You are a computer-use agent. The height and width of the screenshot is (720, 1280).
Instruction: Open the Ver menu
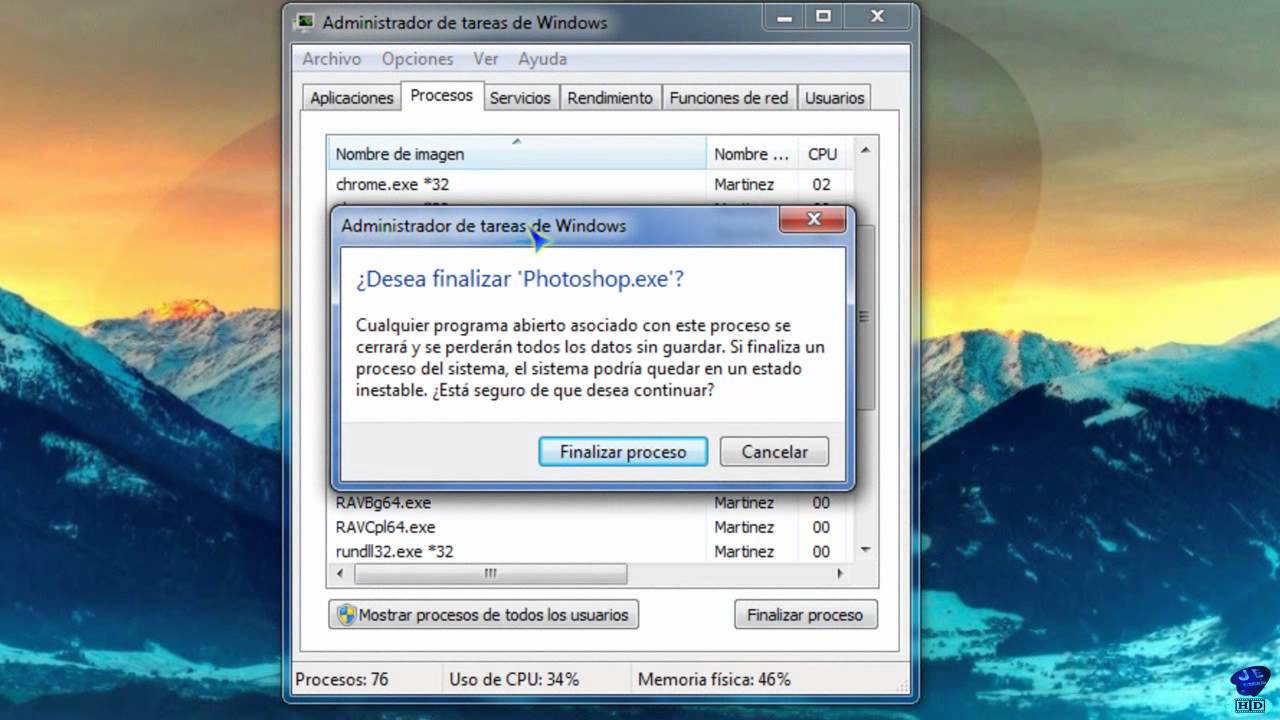(486, 59)
